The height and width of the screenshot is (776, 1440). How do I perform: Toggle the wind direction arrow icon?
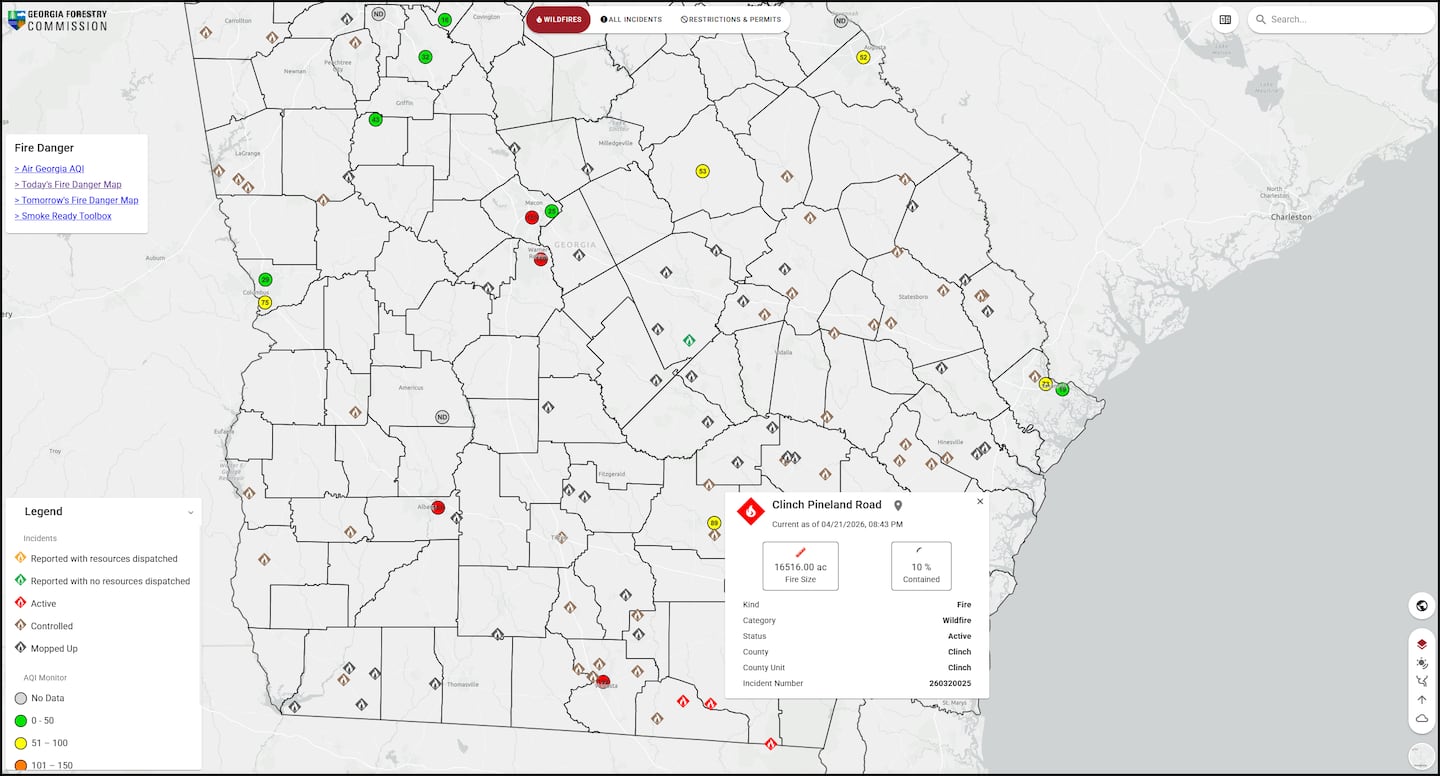(1421, 700)
